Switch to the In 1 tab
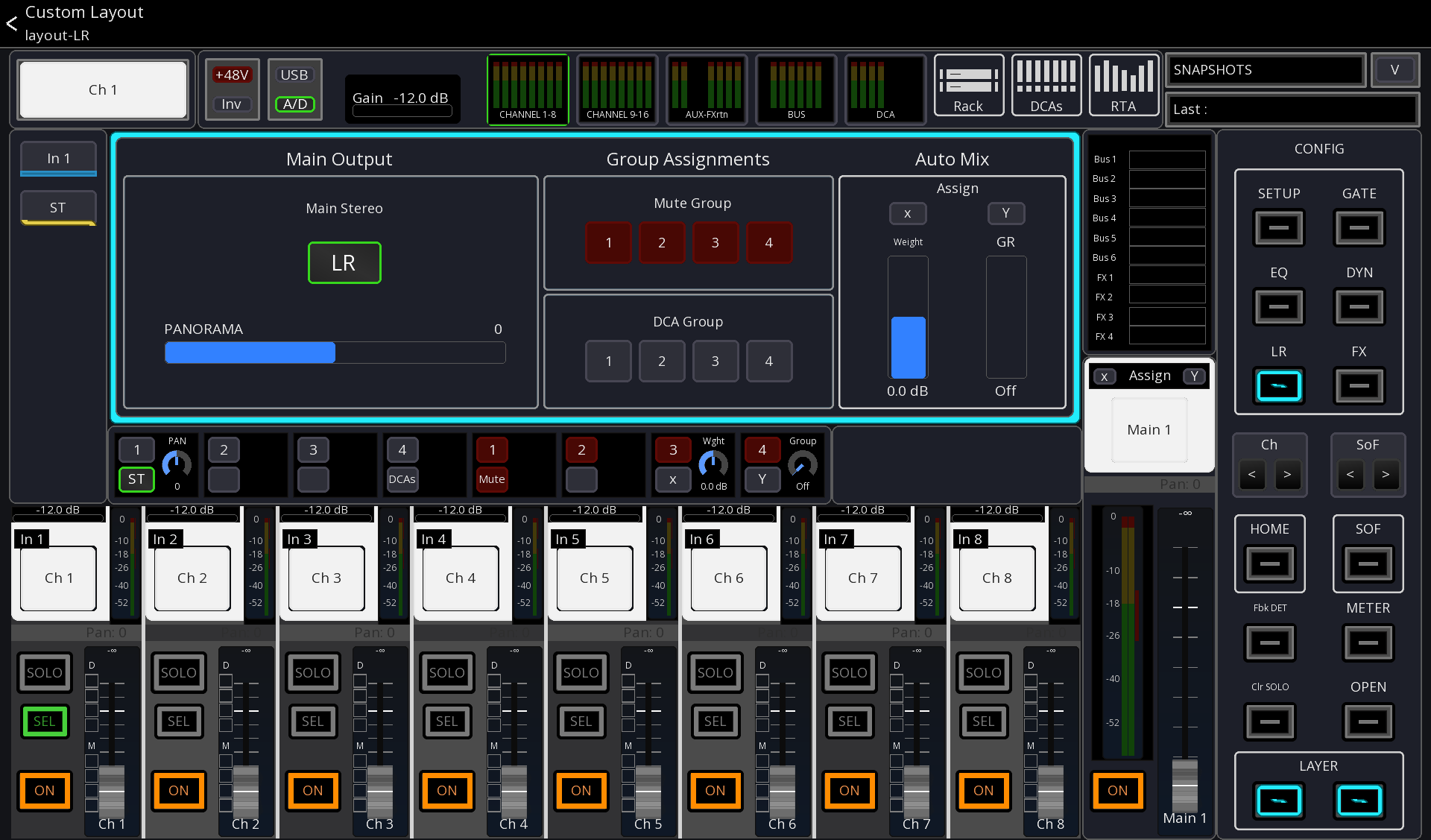Screen dimensions: 1431x840 coord(58,159)
